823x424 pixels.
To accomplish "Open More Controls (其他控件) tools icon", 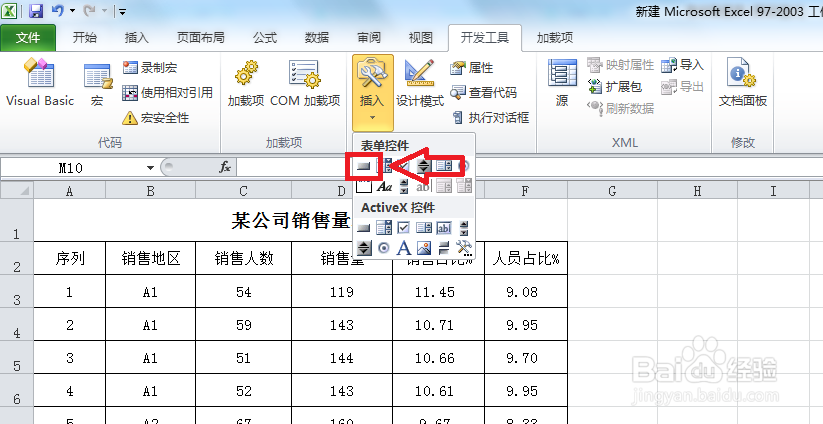I will point(464,248).
